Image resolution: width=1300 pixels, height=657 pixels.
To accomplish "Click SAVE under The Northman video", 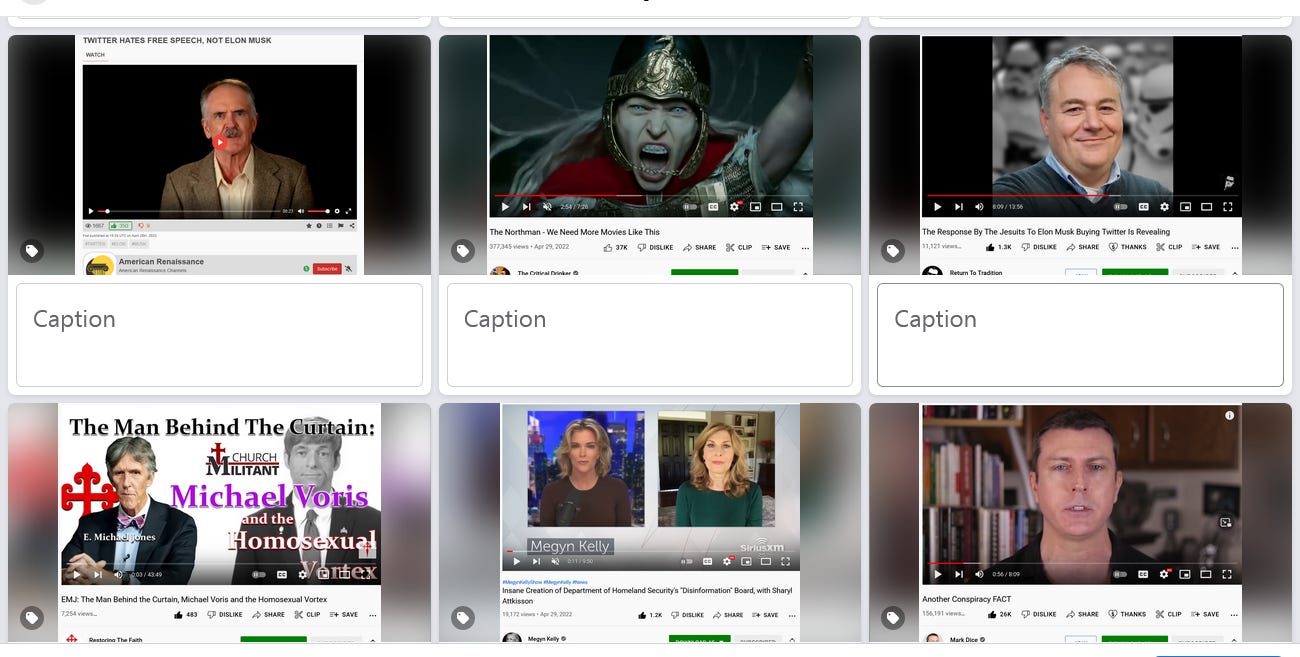I will [777, 247].
